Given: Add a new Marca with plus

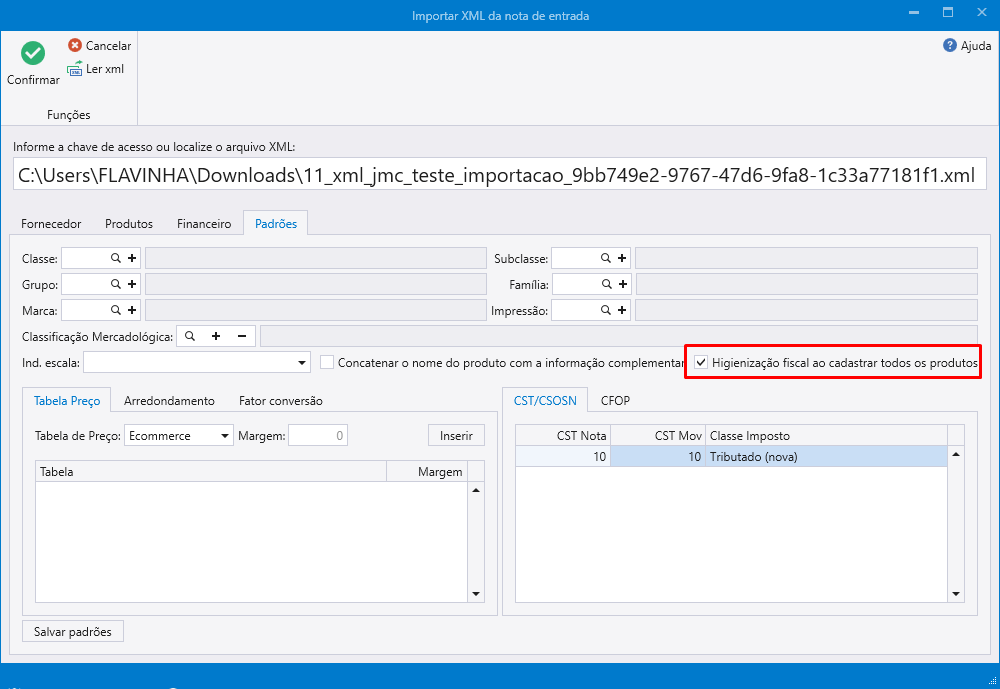Looking at the screenshot, I should (x=132, y=310).
